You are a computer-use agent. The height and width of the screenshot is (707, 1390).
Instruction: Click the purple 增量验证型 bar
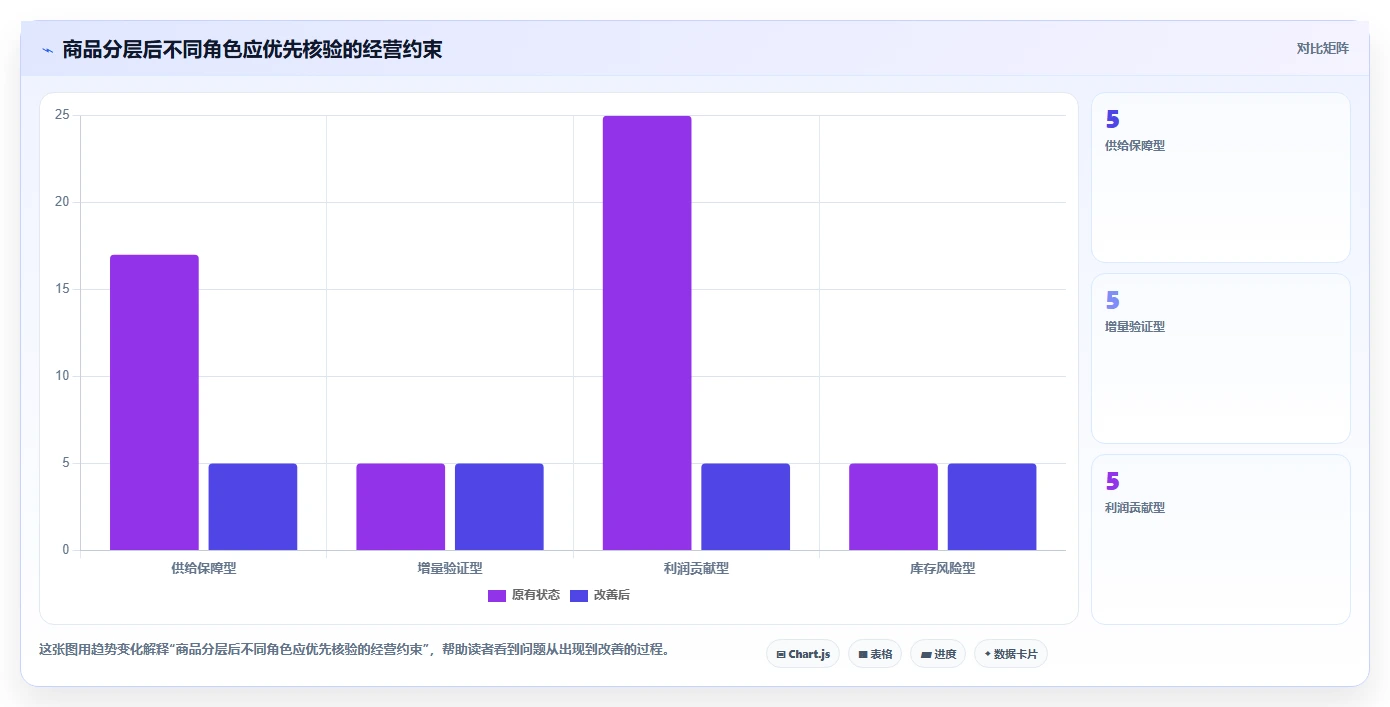[400, 507]
